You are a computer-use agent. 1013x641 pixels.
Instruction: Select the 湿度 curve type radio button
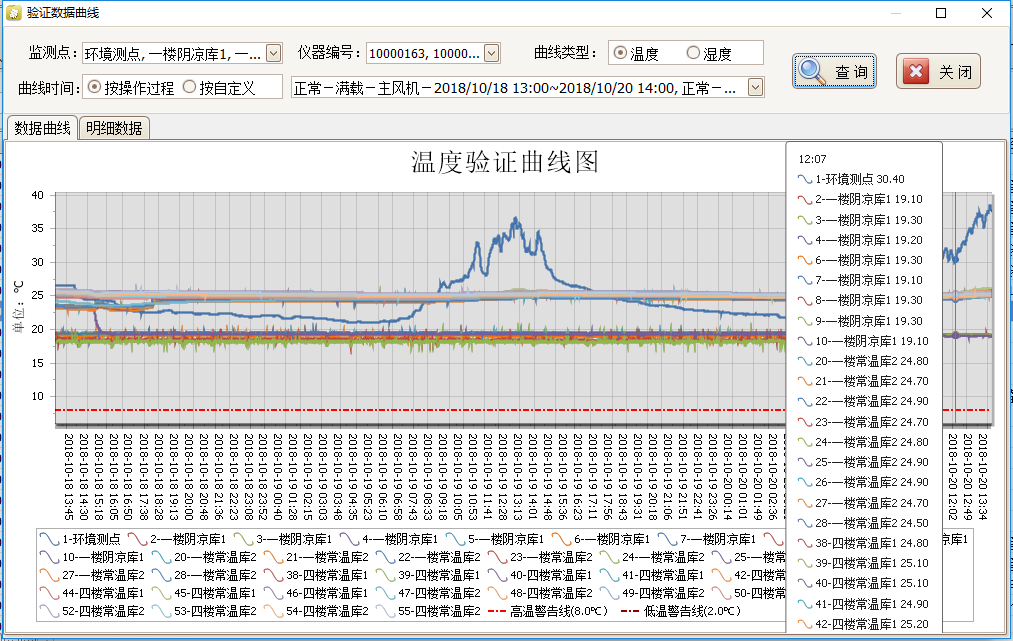pyautogui.click(x=693, y=53)
